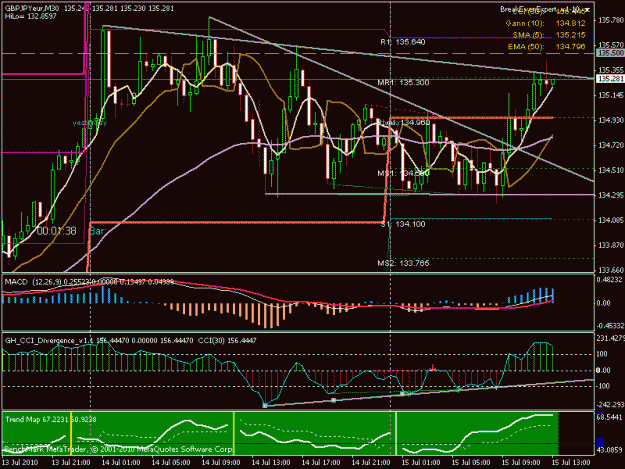The image size is (625, 469).
Task: Click the BenchMark MetaTrader copyright text
Action: [118, 449]
